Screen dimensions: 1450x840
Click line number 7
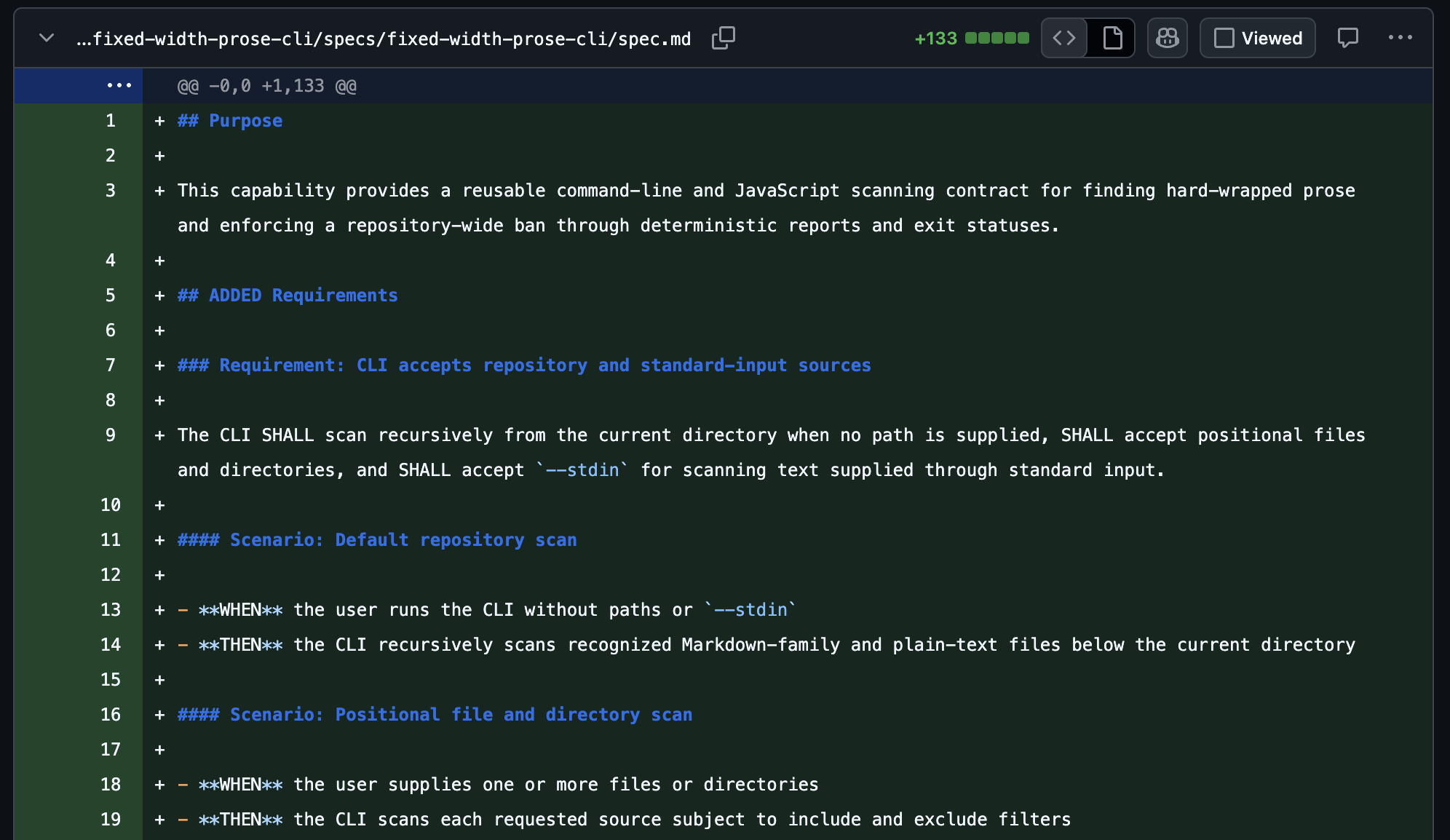110,365
